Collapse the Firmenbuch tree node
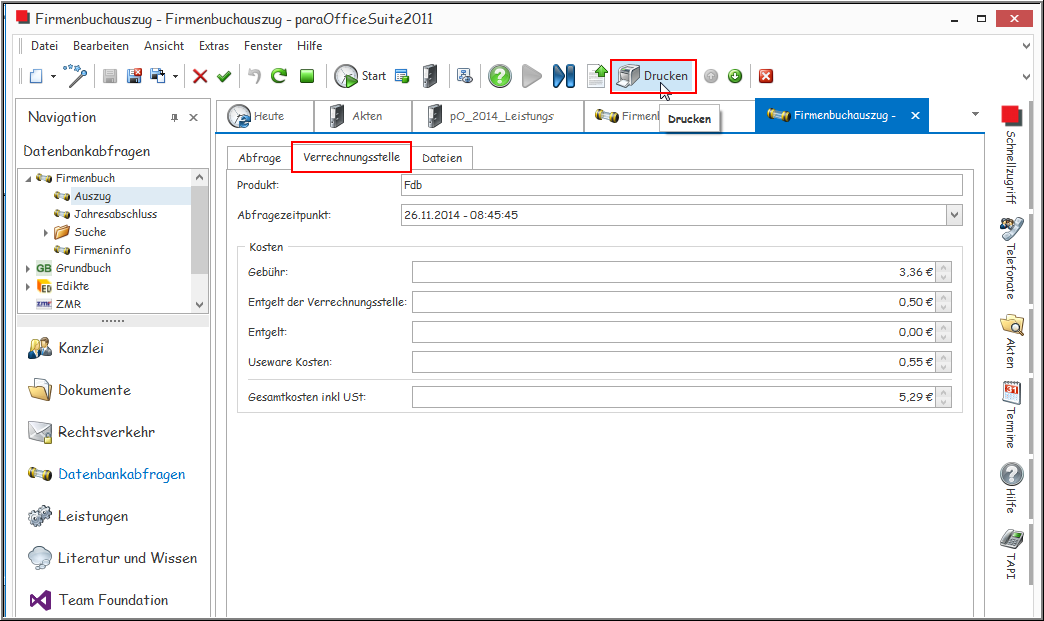1044x621 pixels. (28, 178)
